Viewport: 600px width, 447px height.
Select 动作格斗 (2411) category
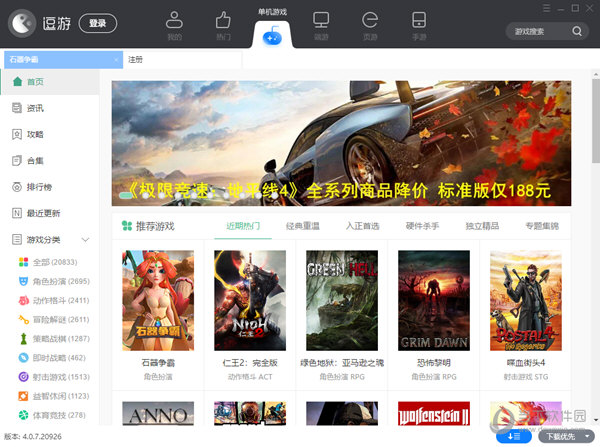[x=54, y=300]
